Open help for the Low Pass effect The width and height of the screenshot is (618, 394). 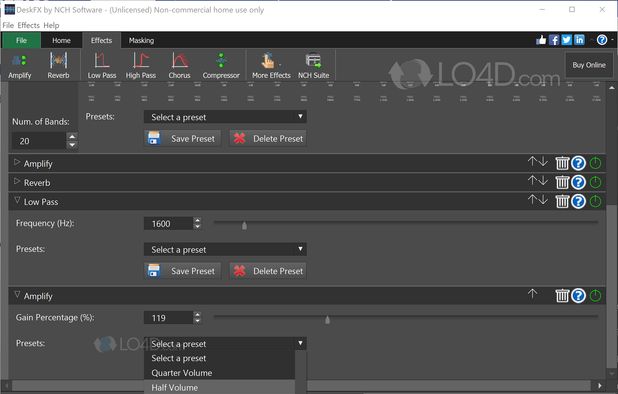coord(579,201)
